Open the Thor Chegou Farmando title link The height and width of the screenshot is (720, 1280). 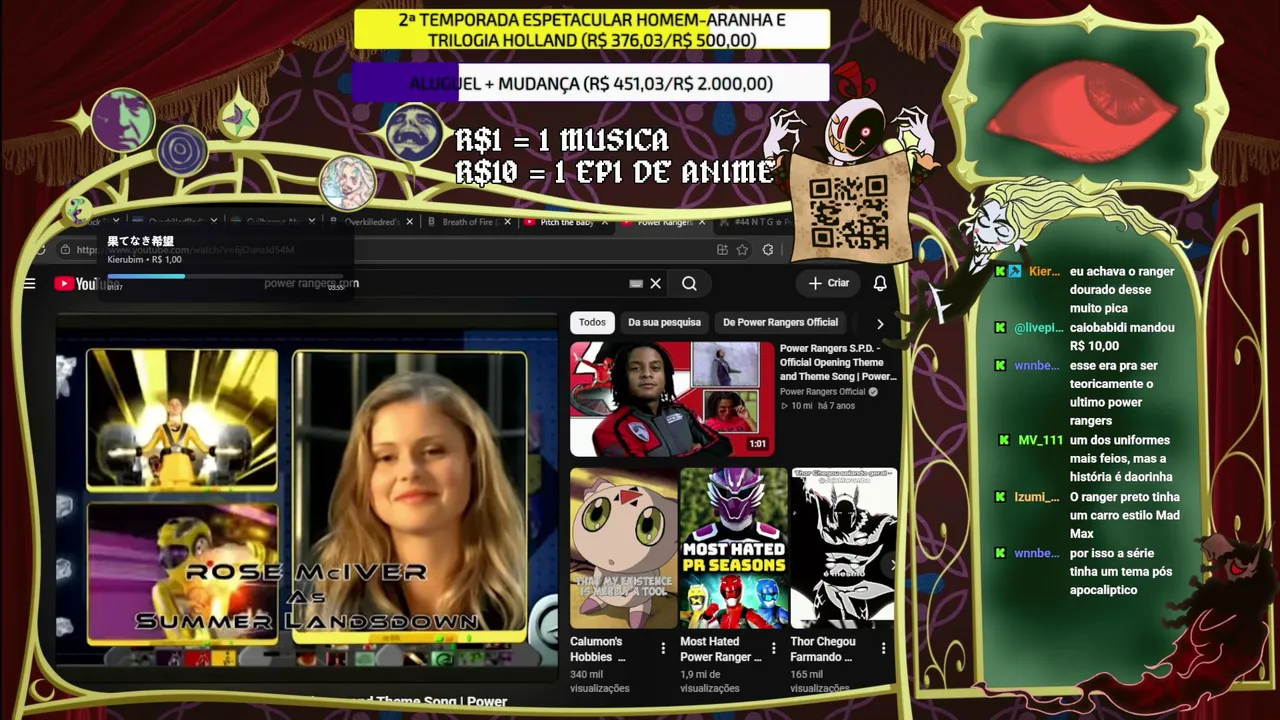[x=822, y=649]
